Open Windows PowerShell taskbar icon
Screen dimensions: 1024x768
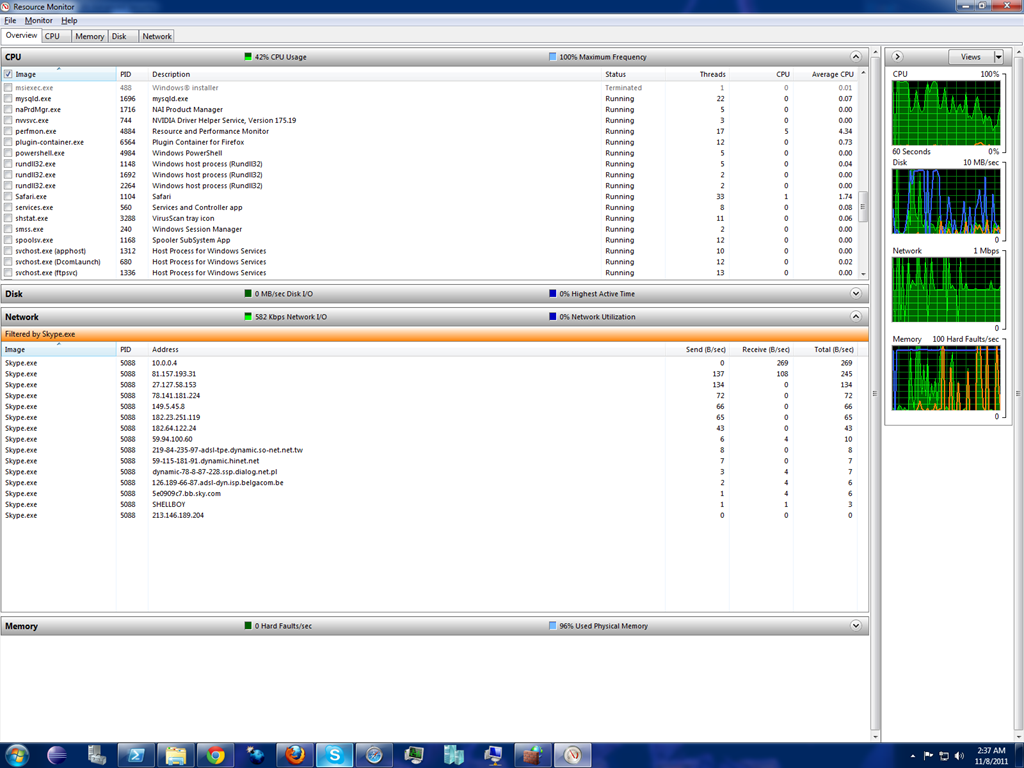point(136,756)
